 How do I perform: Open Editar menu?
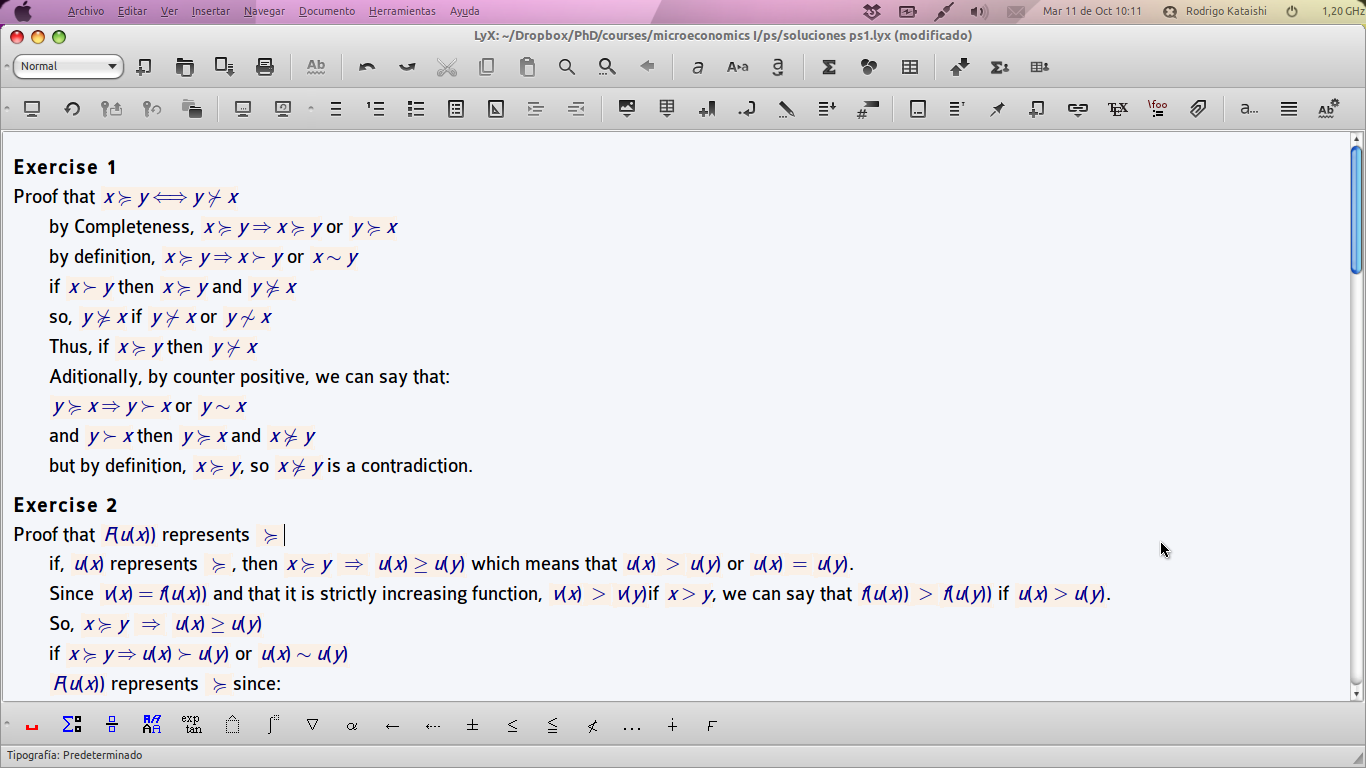click(x=132, y=11)
